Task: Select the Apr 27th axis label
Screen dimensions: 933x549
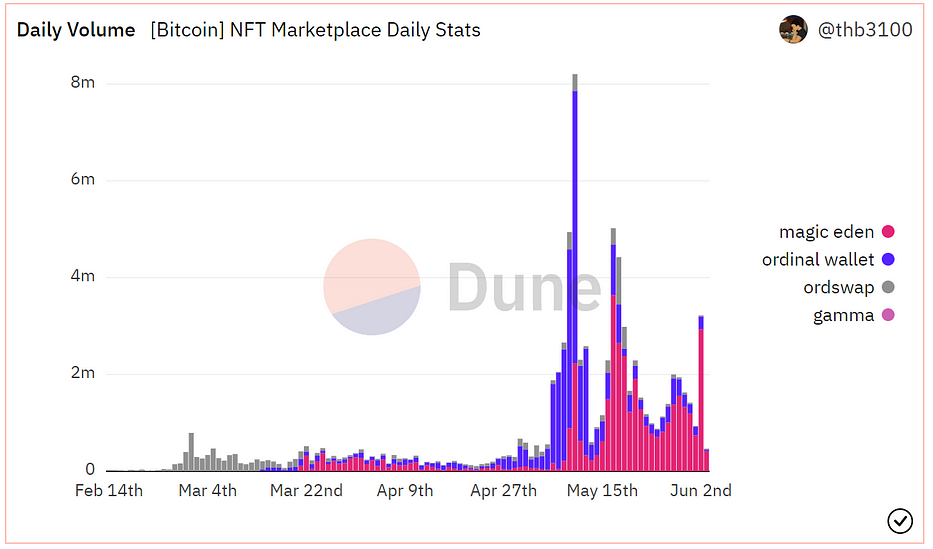Action: [503, 491]
